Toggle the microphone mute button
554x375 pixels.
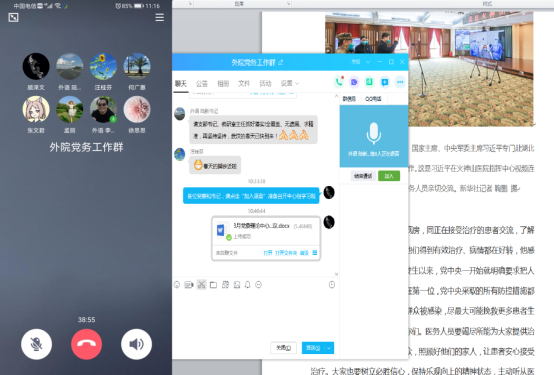(36, 344)
